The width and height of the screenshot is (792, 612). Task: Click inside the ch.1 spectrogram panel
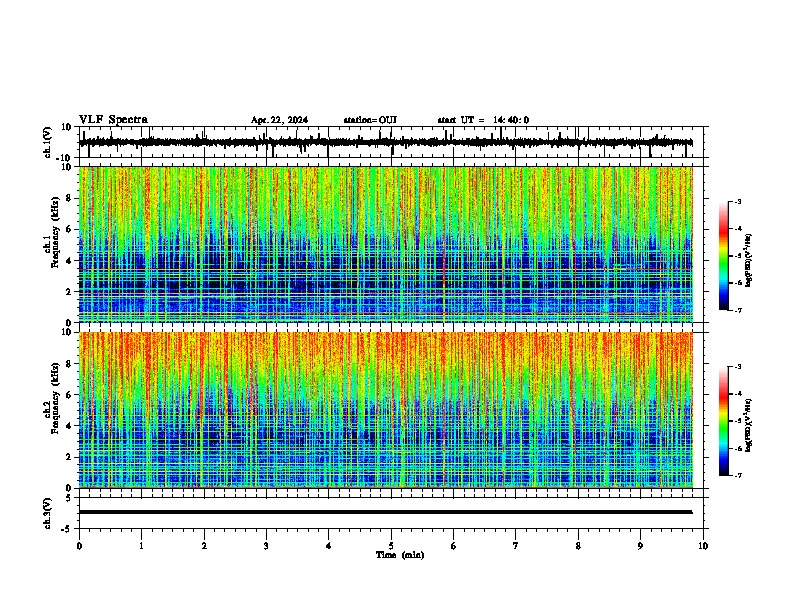pyautogui.click(x=386, y=244)
